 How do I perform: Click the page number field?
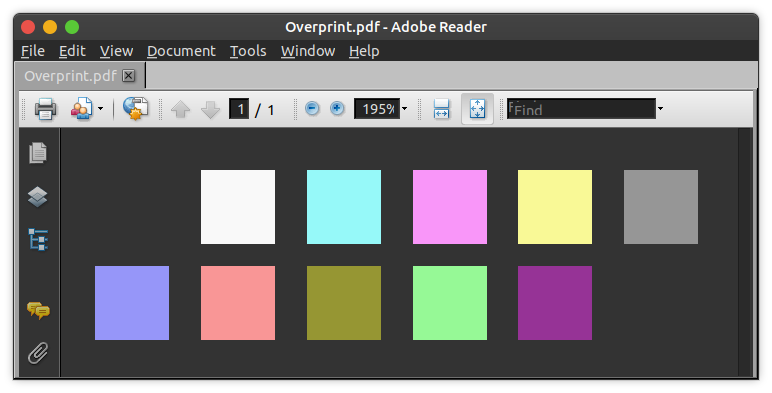coord(239,109)
